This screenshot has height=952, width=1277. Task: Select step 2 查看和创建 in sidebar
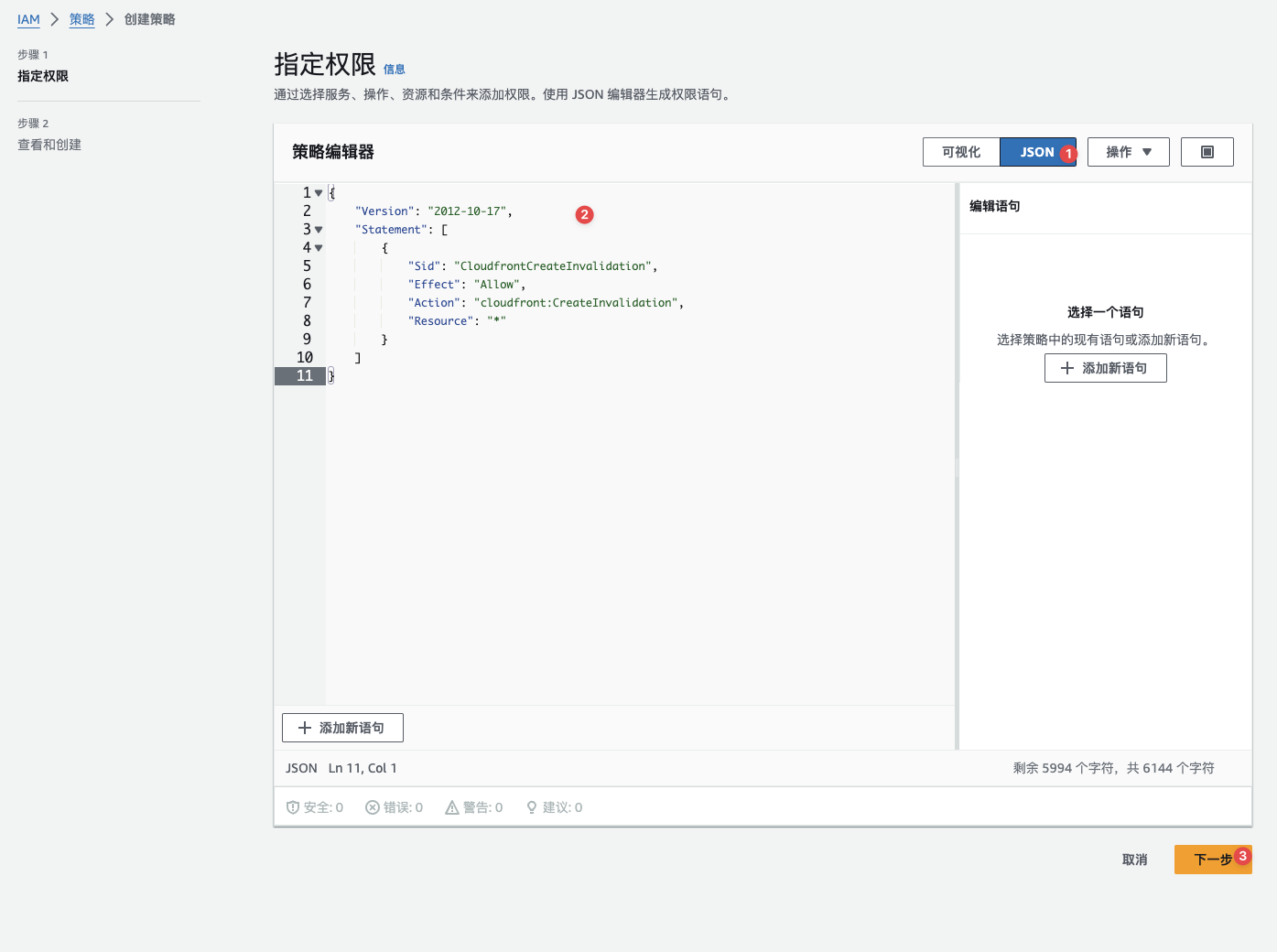(49, 145)
